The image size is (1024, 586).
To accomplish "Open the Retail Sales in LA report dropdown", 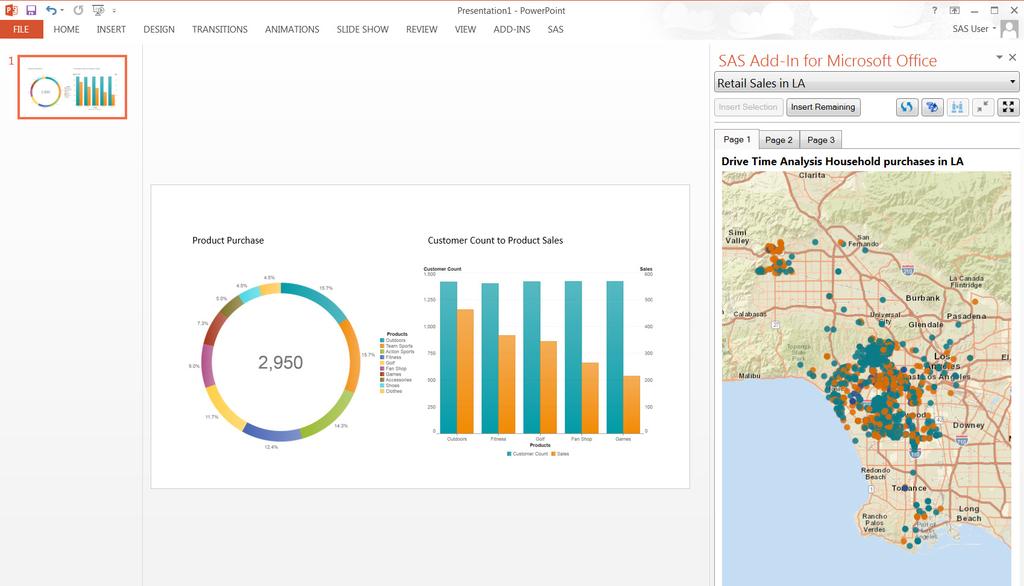I will pos(867,83).
